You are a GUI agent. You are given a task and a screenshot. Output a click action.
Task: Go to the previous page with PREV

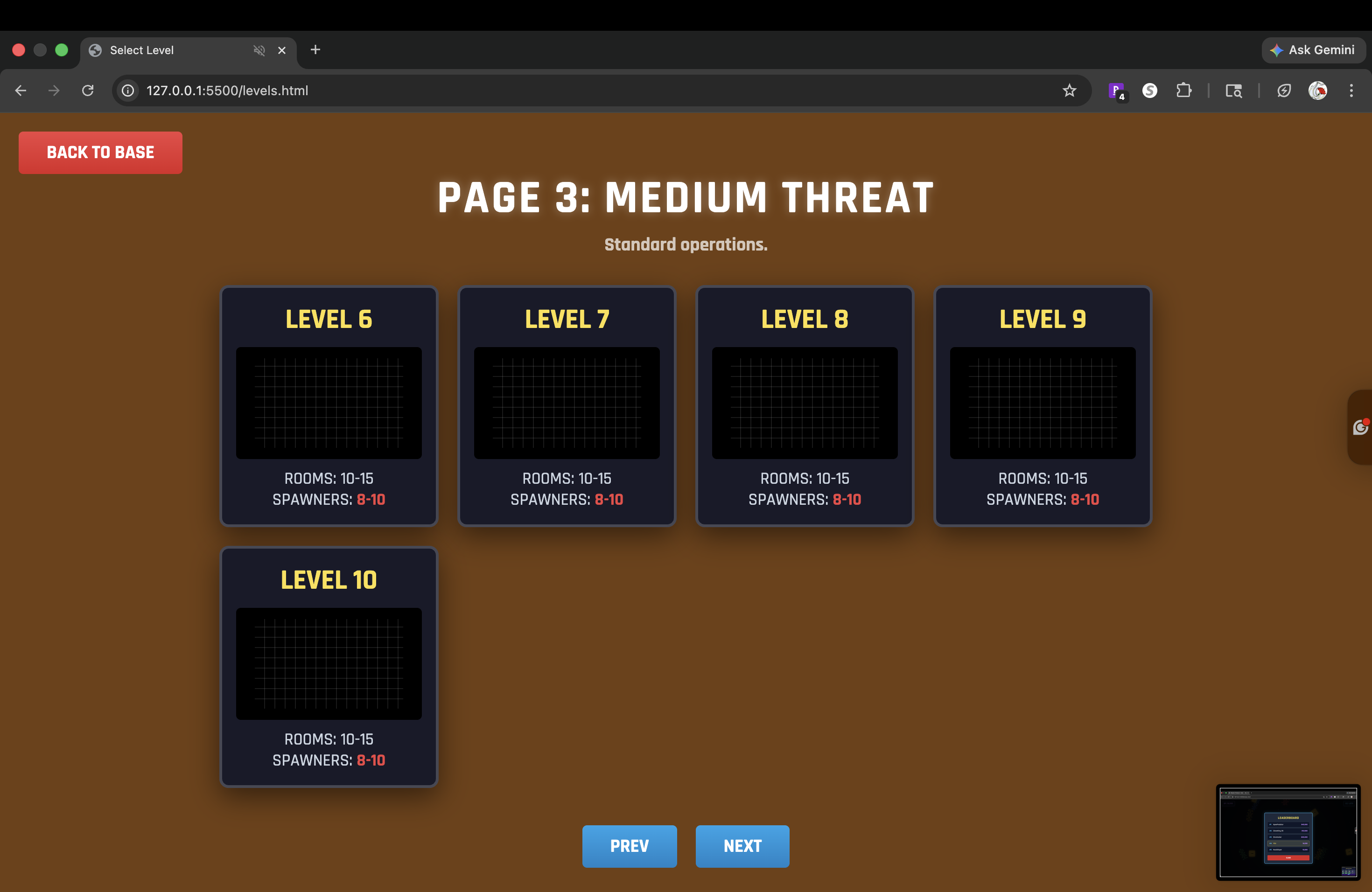click(629, 846)
